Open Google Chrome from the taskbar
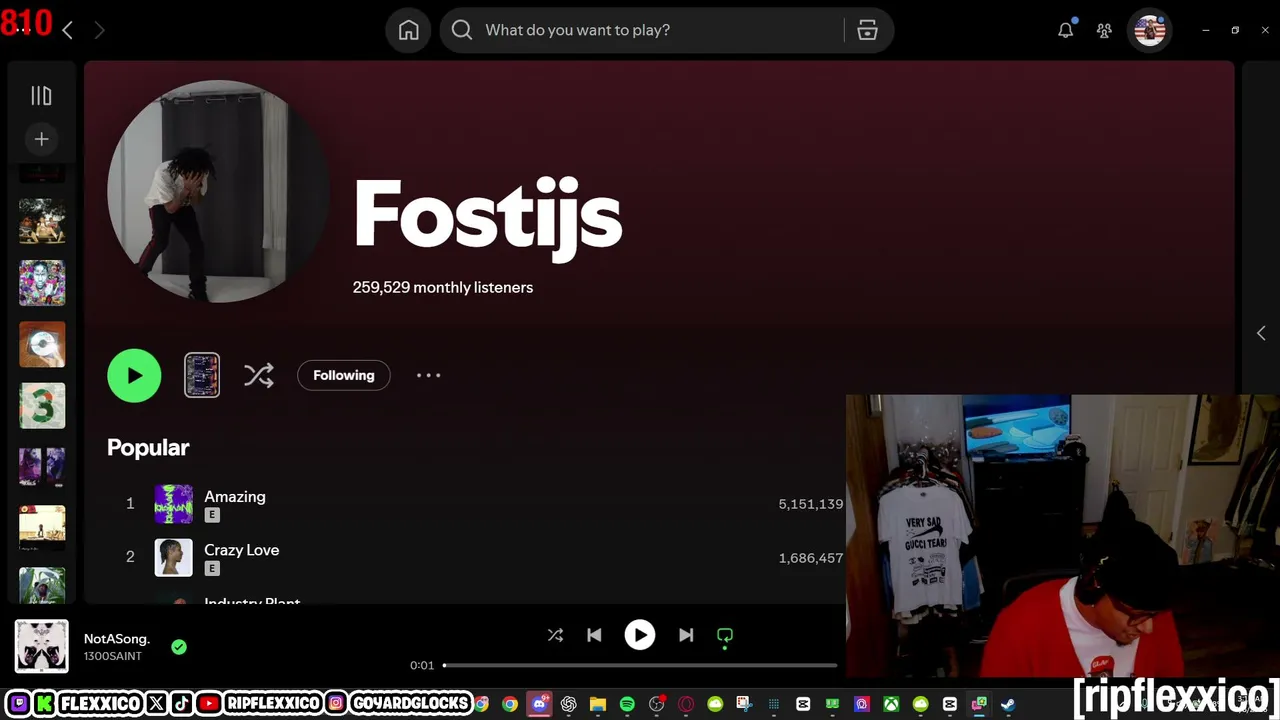Viewport: 1280px width, 720px height. tap(510, 704)
